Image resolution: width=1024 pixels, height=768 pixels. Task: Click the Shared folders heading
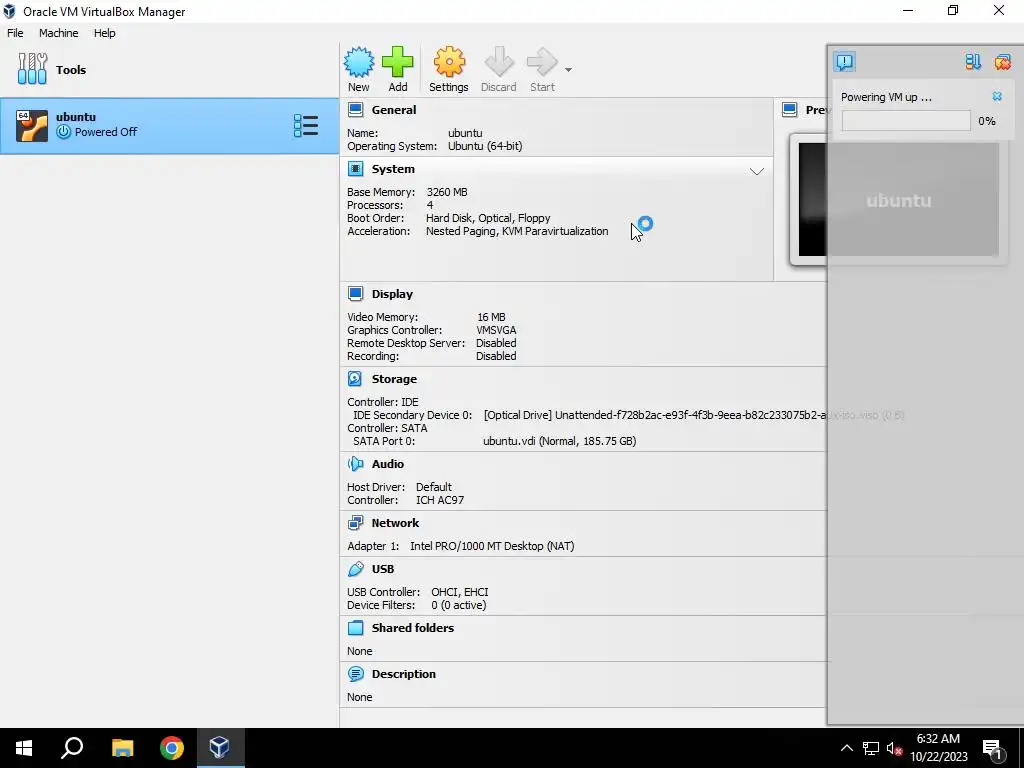pyautogui.click(x=413, y=628)
